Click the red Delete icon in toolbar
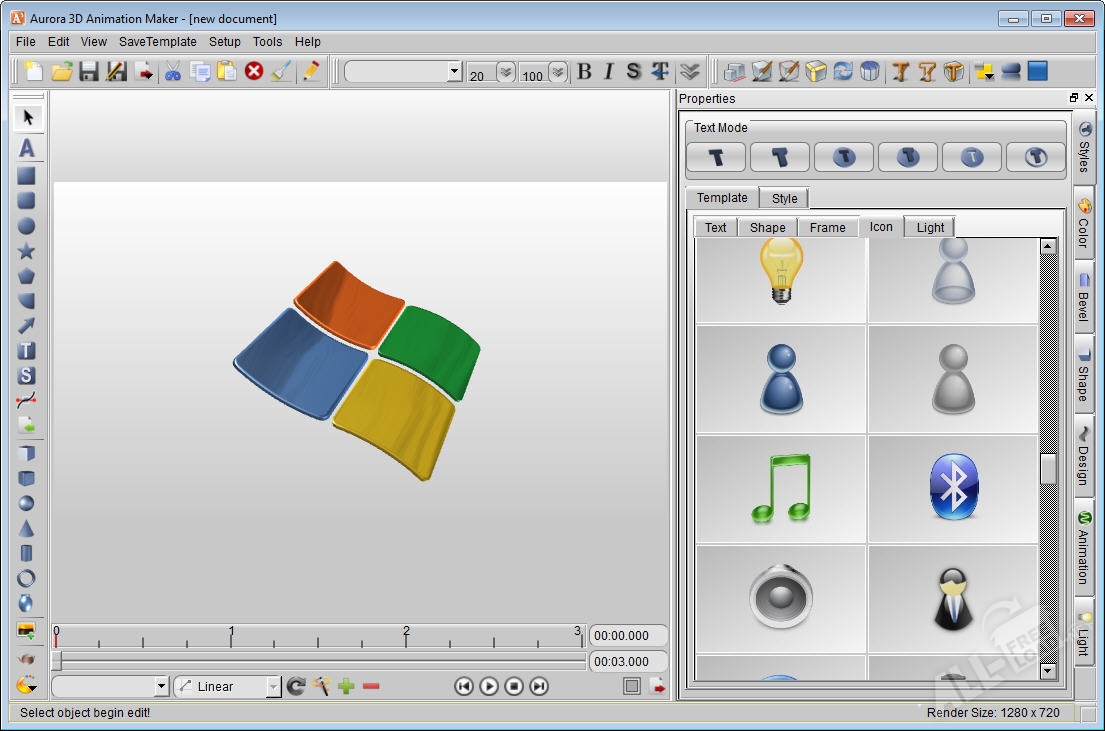This screenshot has width=1105, height=731. [x=254, y=71]
